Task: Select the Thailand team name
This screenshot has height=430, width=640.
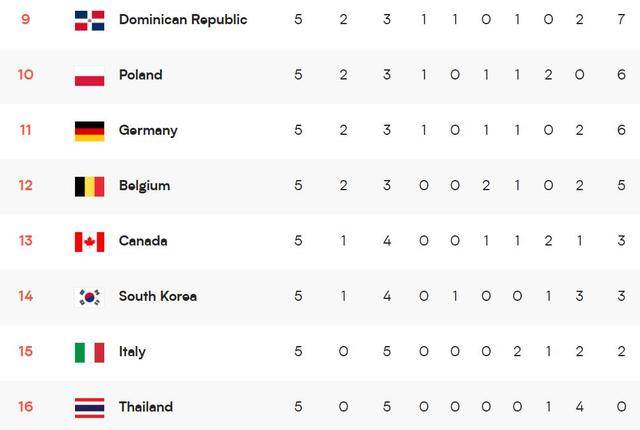Action: pos(146,407)
